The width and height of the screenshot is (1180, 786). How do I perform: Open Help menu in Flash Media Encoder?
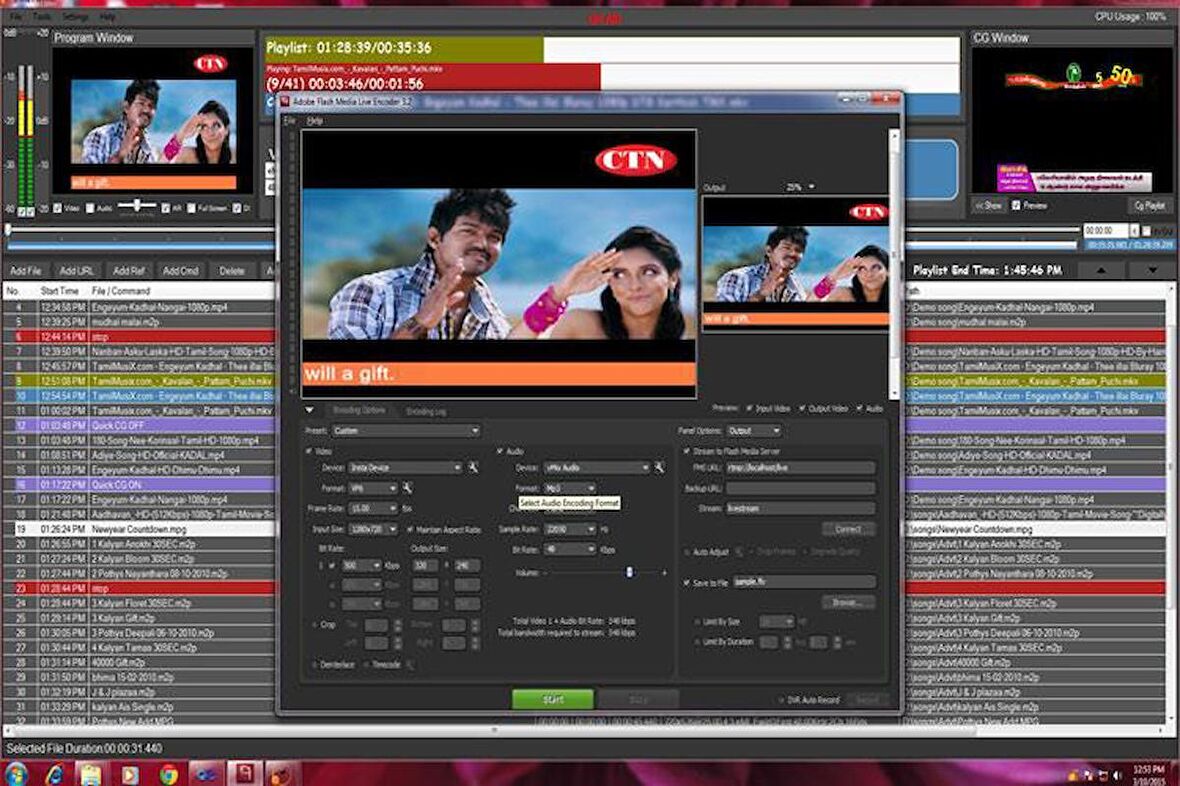[315, 120]
